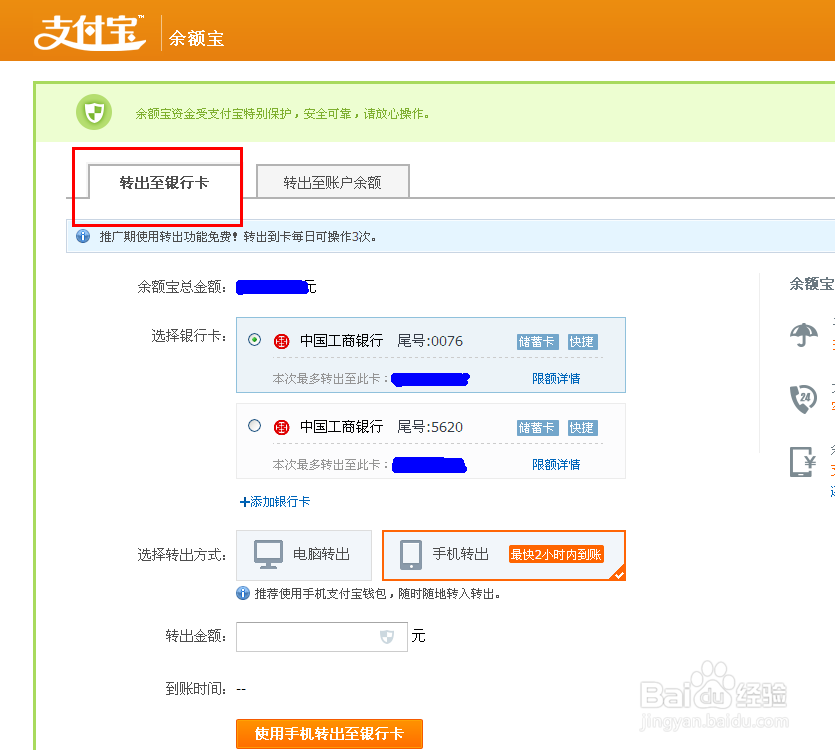Click the 储蓄卡 tag on card 5620
The height and width of the screenshot is (750, 835).
click(x=537, y=428)
